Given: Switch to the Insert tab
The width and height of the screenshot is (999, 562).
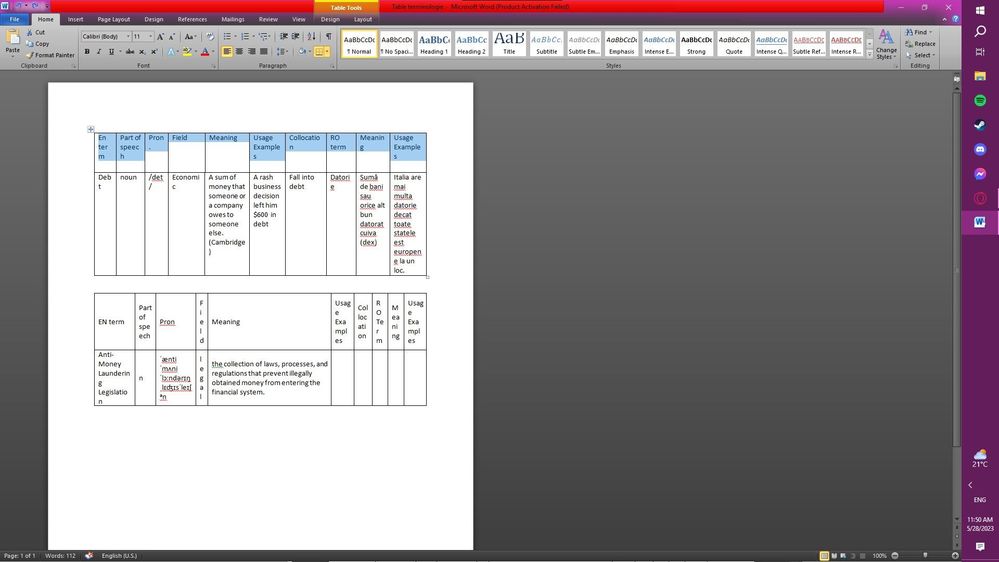Looking at the screenshot, I should (75, 19).
